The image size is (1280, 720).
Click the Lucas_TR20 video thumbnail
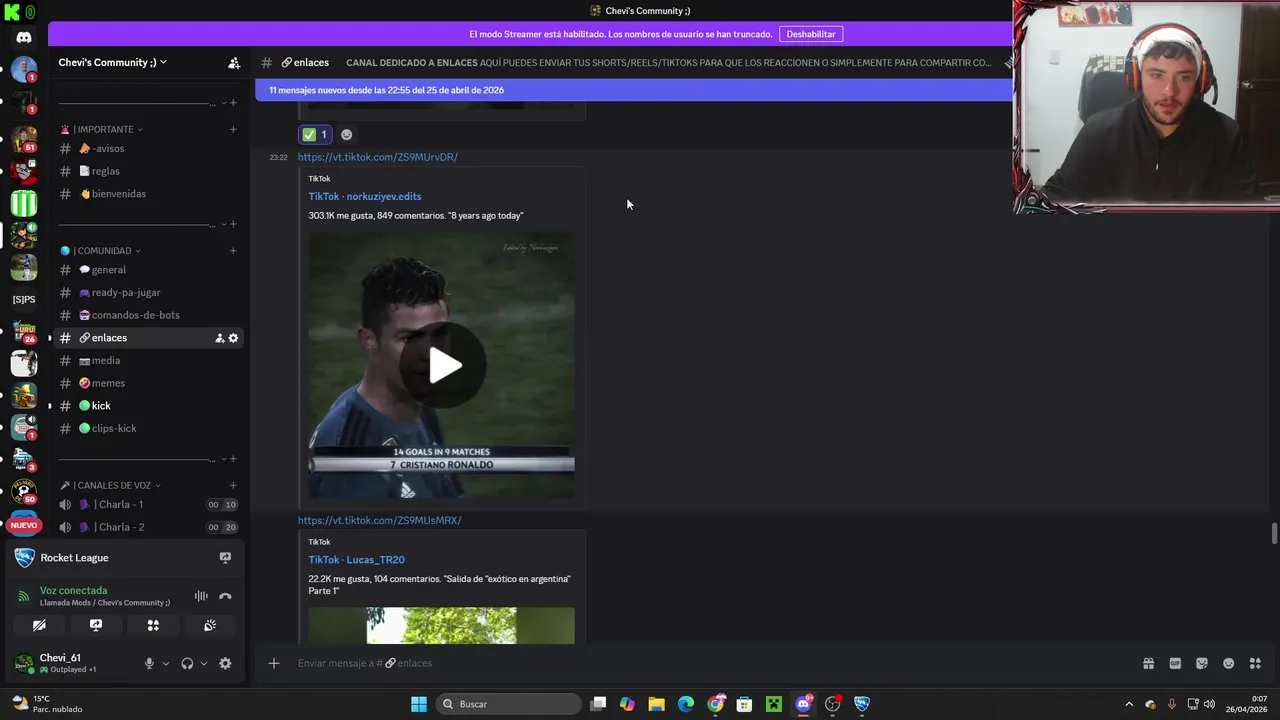(x=441, y=625)
